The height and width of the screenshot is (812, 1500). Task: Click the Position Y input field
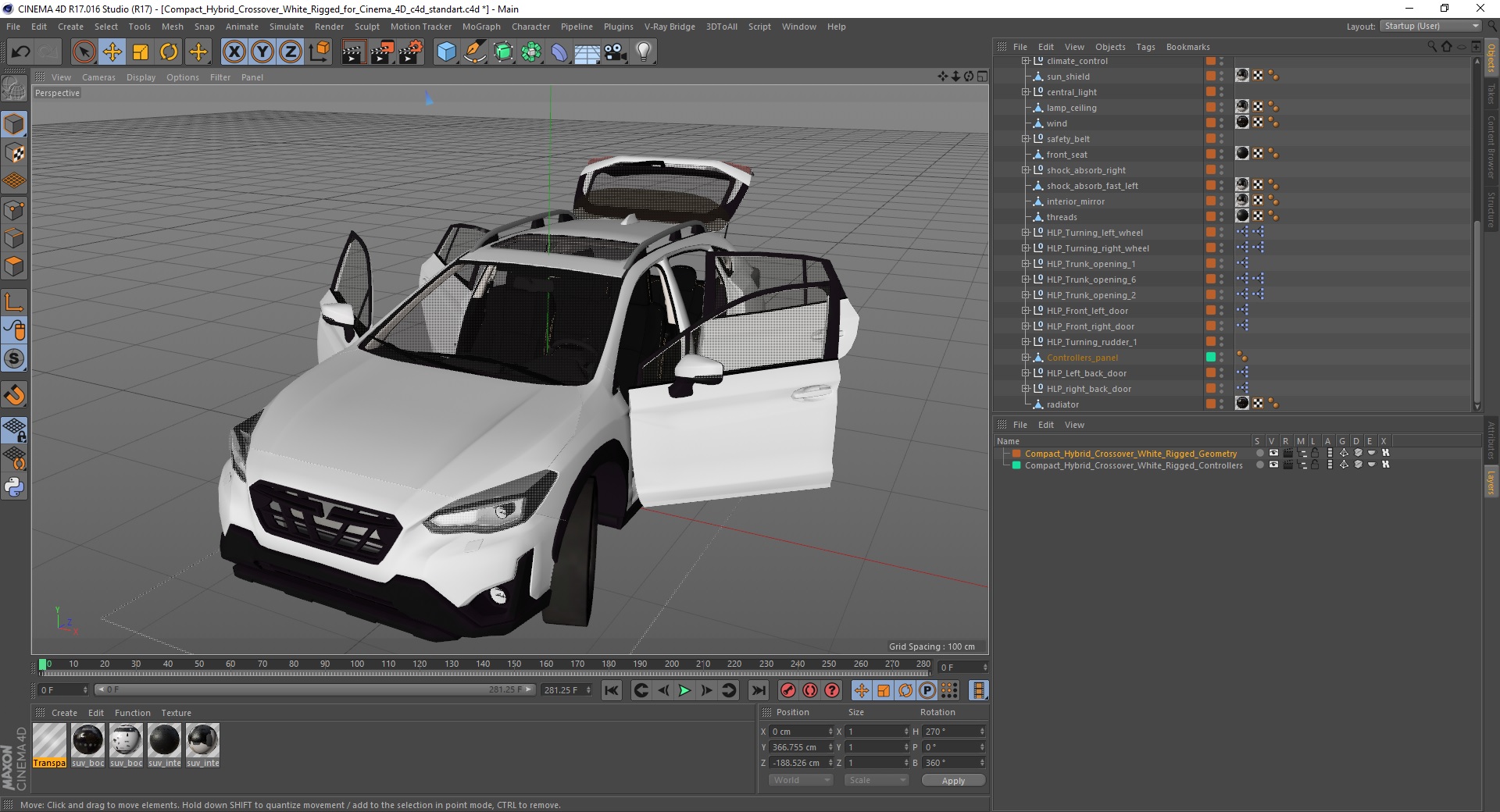pyautogui.click(x=802, y=747)
